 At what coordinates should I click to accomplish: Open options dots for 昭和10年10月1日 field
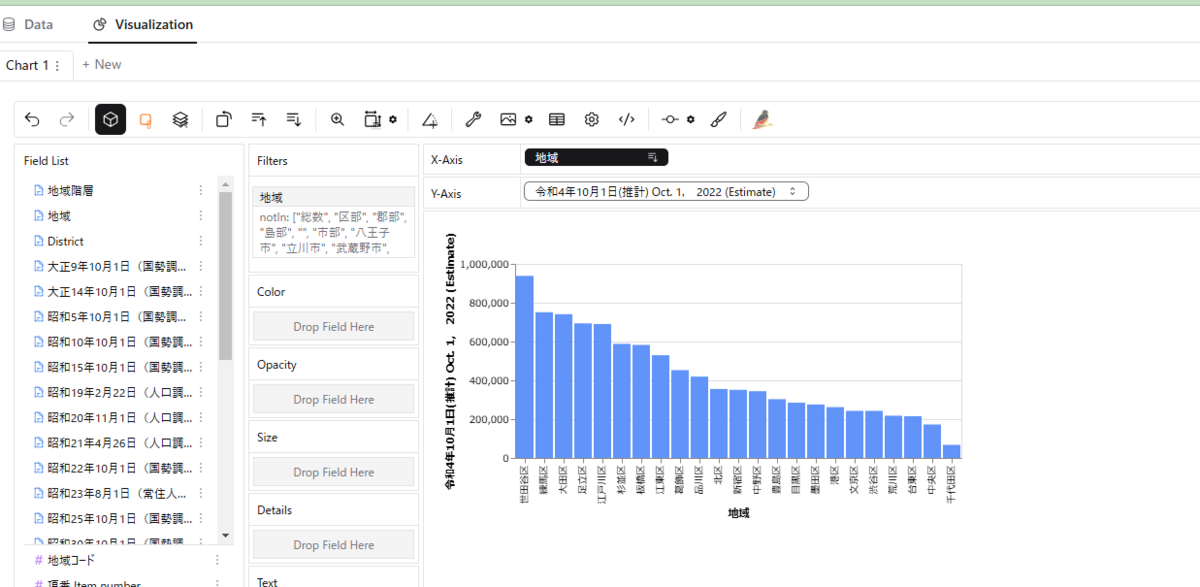(x=201, y=342)
